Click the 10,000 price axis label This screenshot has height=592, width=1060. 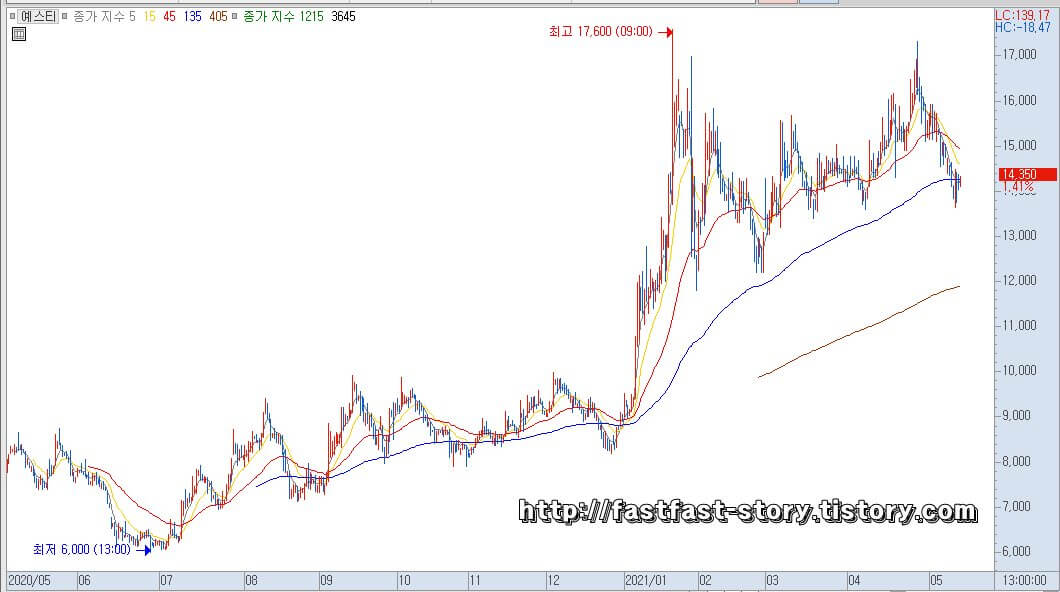(x=1019, y=370)
